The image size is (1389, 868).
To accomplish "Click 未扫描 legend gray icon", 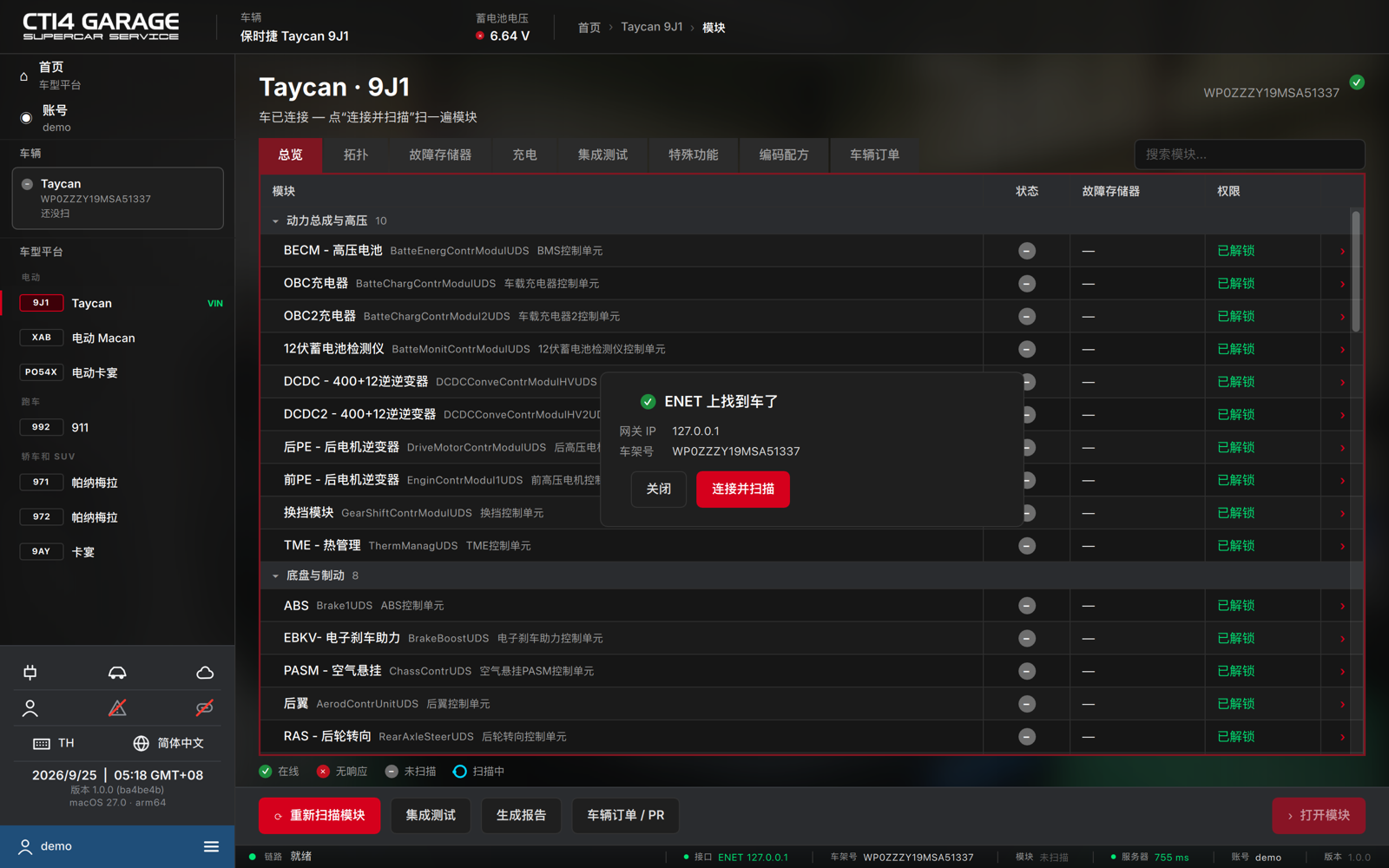I will pos(392,771).
